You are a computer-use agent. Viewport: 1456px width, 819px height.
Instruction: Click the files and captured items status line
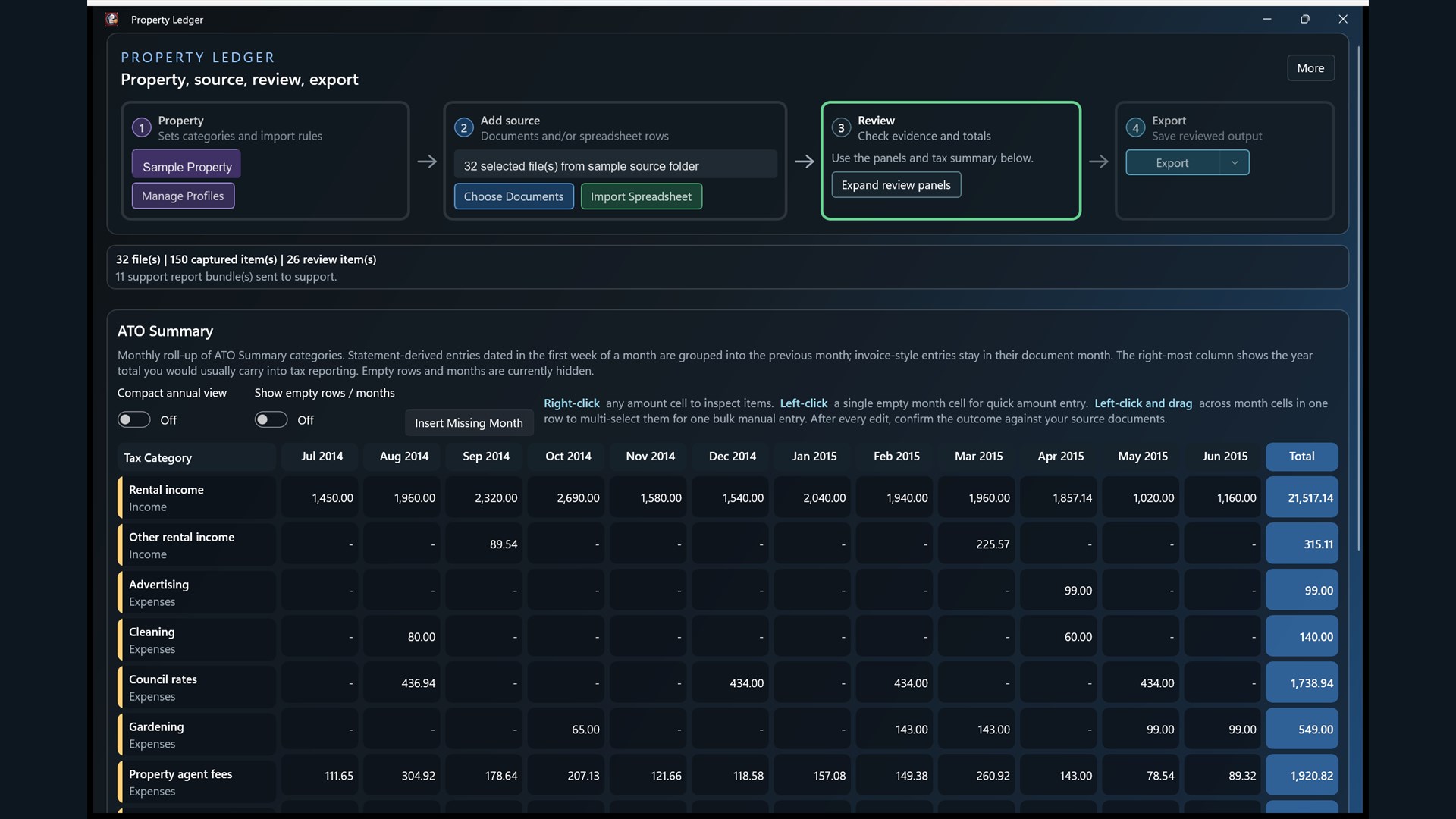point(246,259)
